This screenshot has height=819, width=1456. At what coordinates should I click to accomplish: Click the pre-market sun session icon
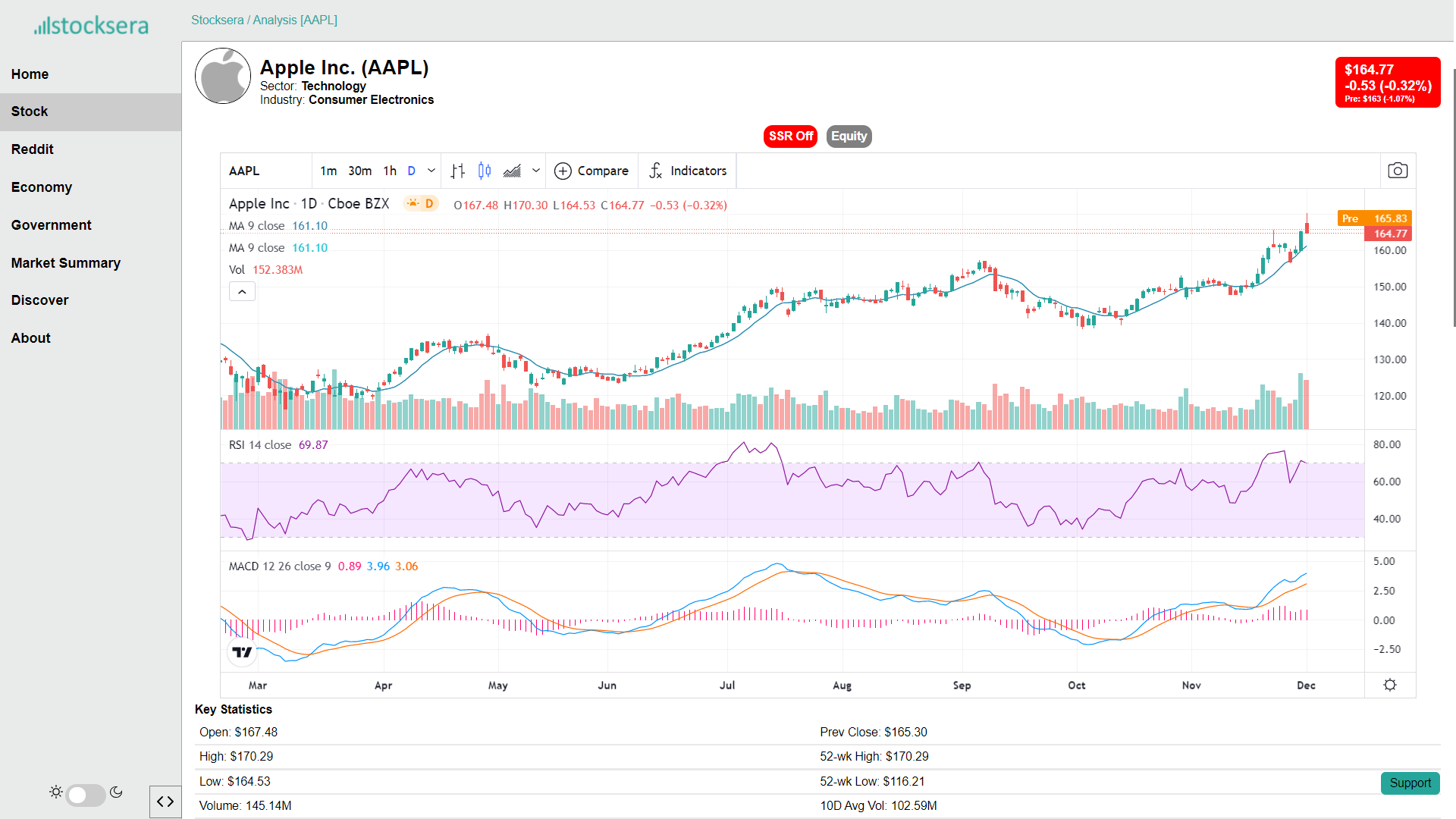click(413, 203)
